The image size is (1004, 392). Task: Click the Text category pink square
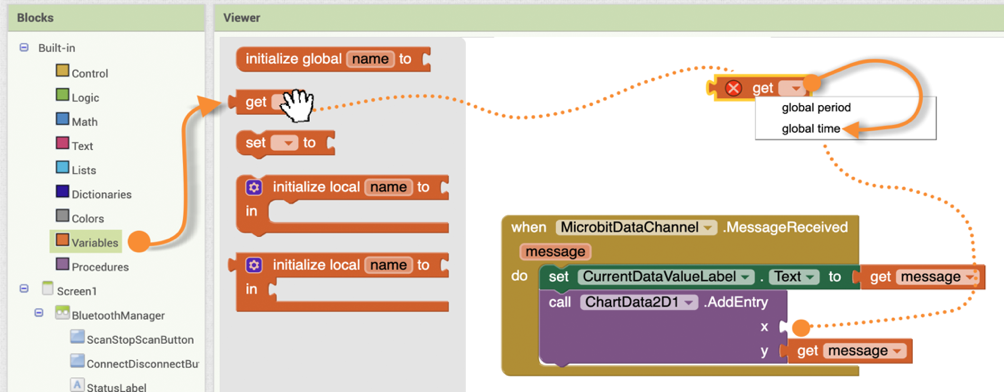(62, 143)
